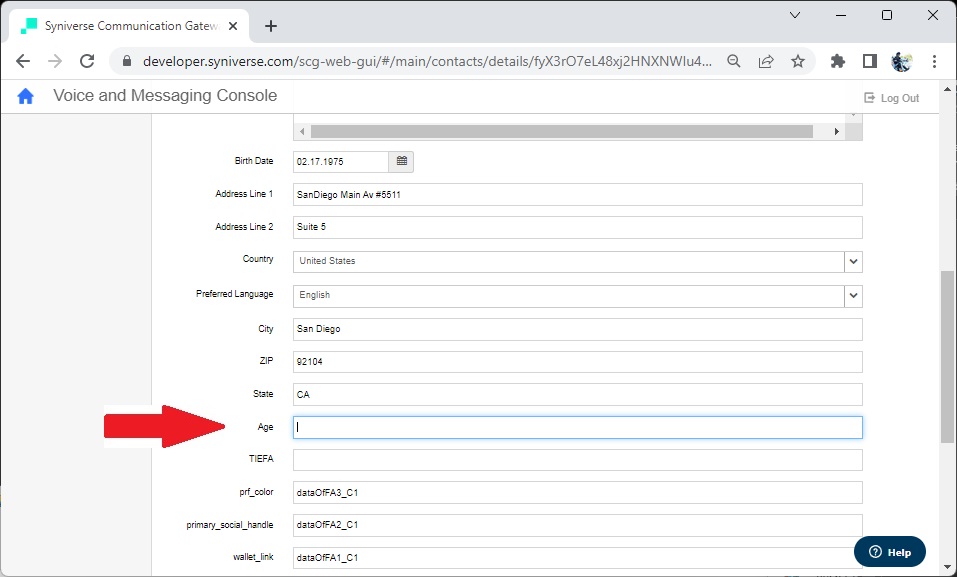Open the browser extensions puzzle icon
This screenshot has height=577, width=957.
click(x=838, y=61)
